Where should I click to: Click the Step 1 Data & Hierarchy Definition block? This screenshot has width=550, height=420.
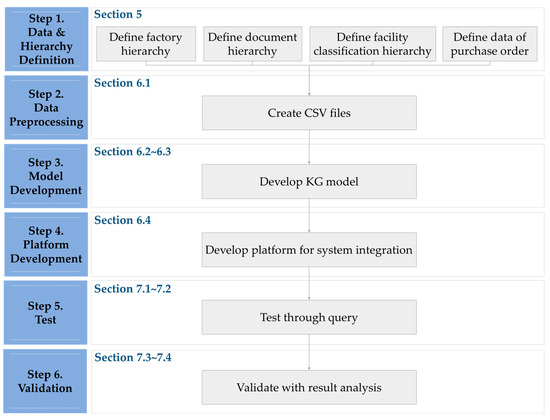point(46,39)
